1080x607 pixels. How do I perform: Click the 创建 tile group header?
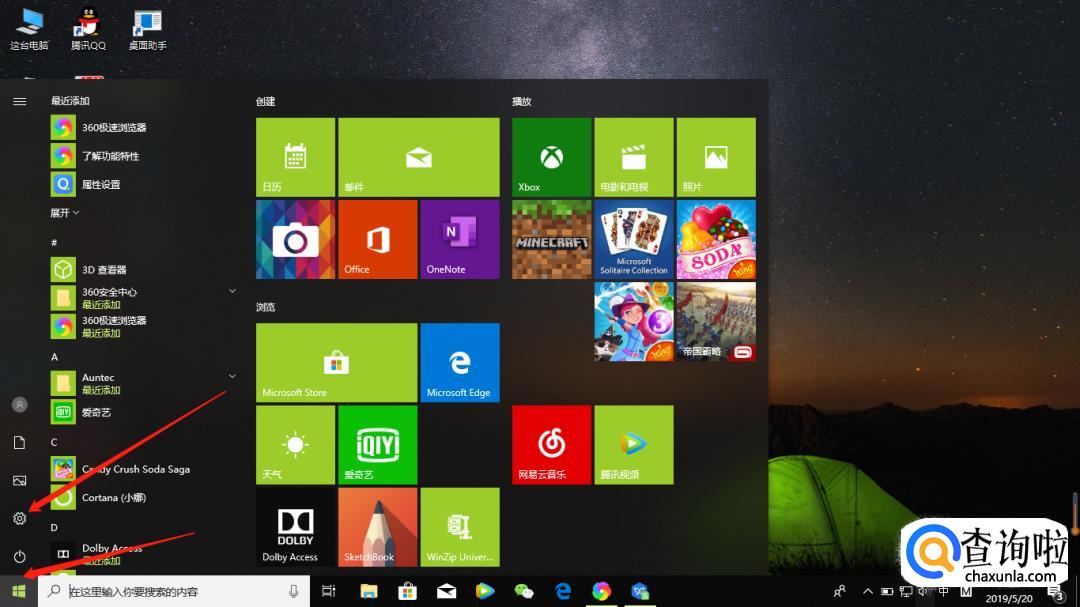(266, 101)
